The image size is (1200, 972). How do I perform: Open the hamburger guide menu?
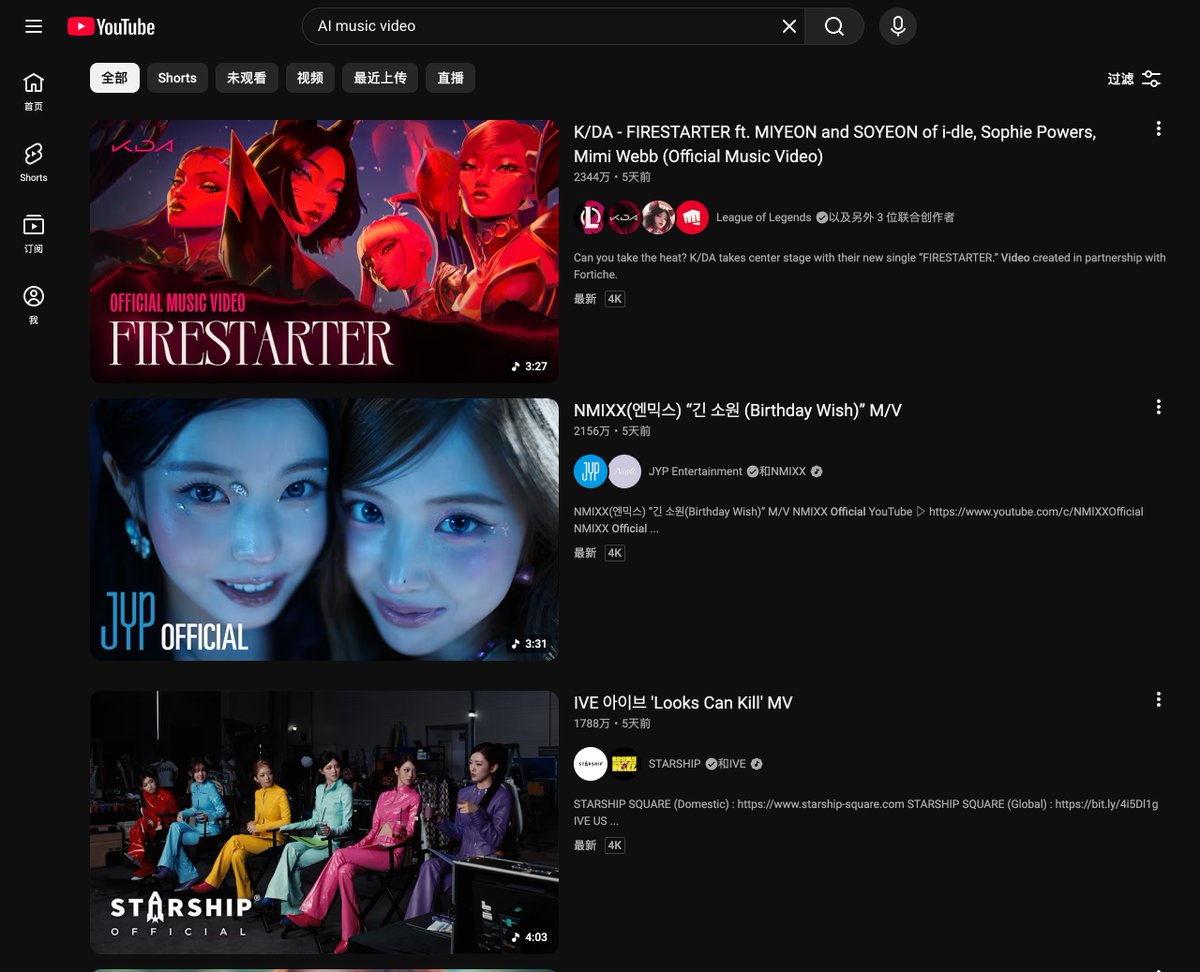34,27
